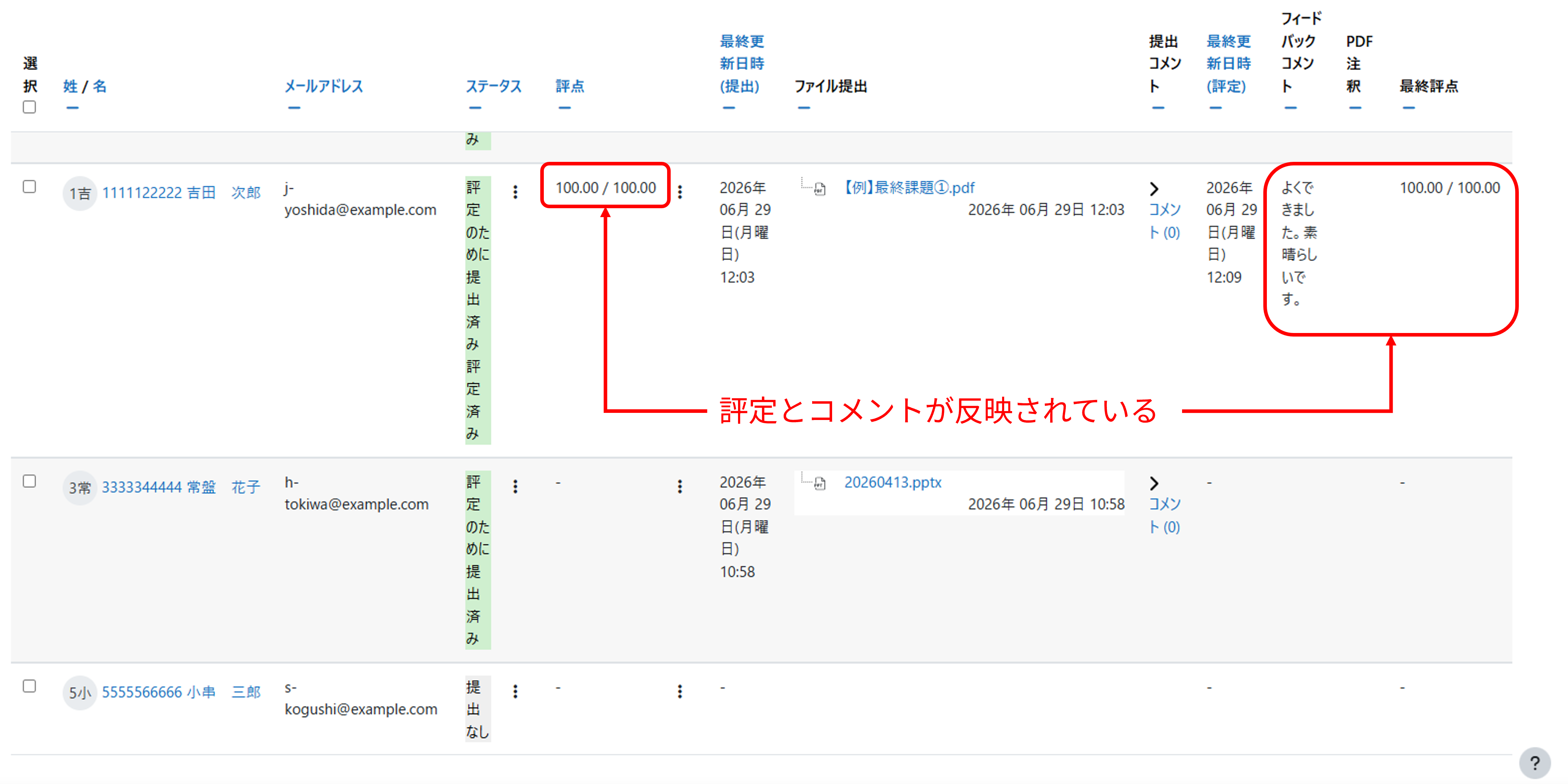
Task: Tick the select-all checkbox under 選択
Action: (29, 107)
